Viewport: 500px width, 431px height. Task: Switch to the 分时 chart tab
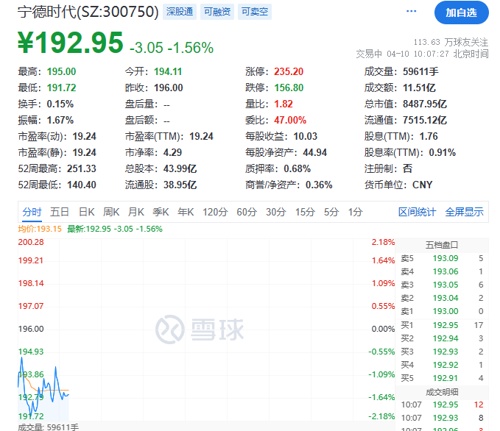coord(32,212)
